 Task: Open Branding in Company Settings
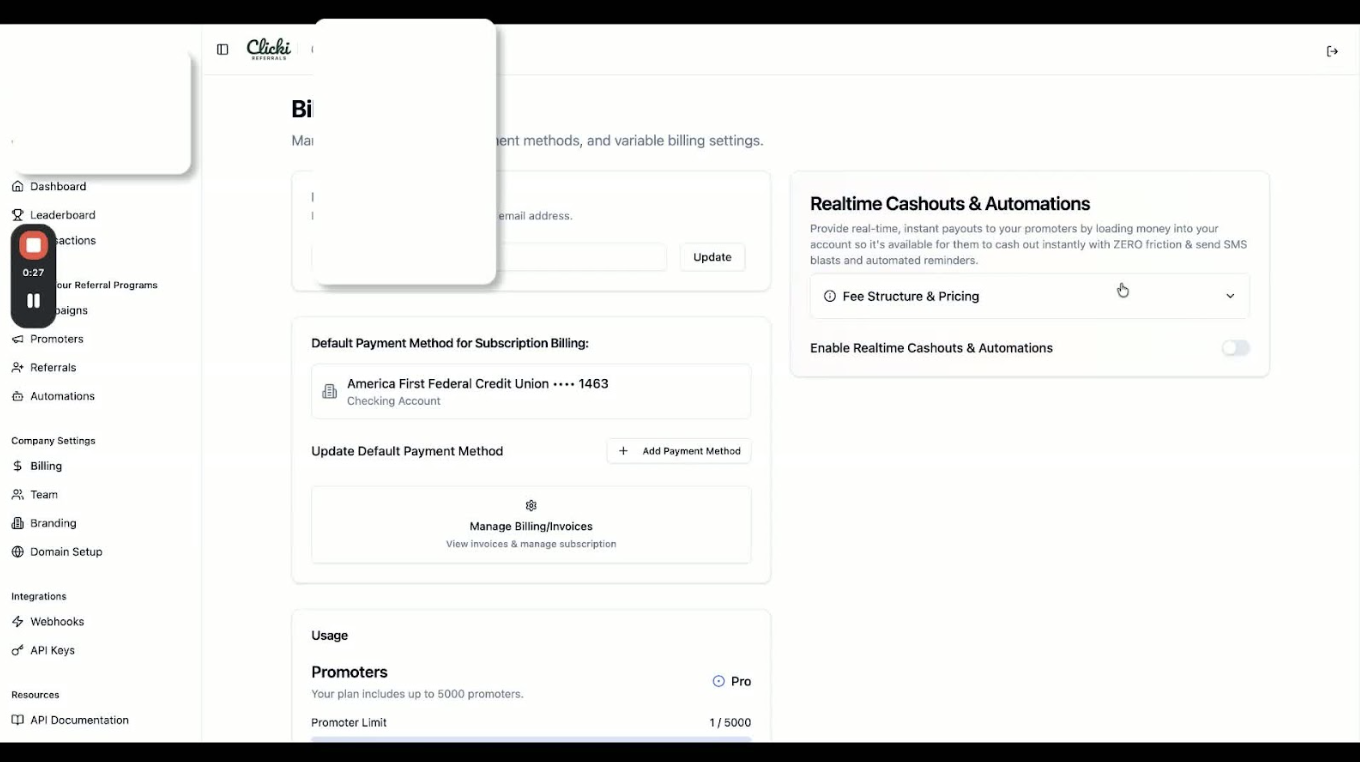coord(53,523)
